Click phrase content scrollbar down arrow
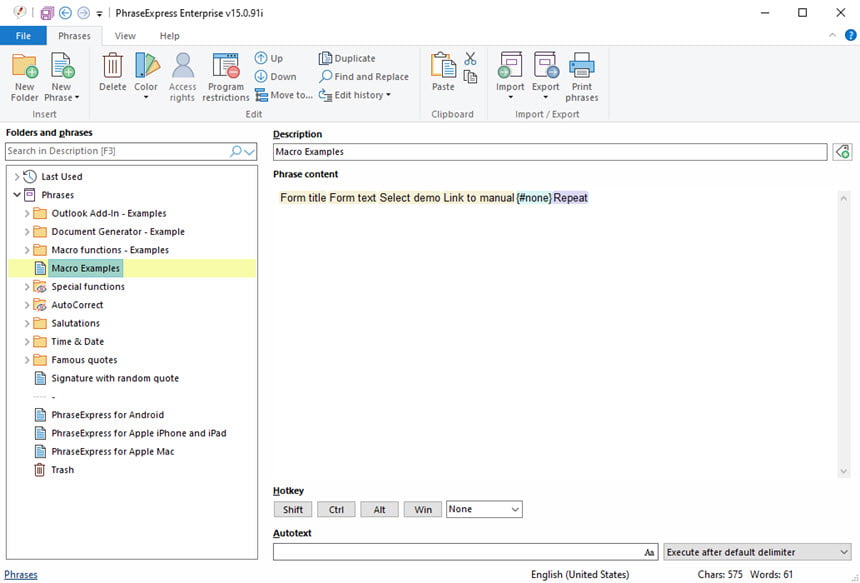The height and width of the screenshot is (583, 860). pyautogui.click(x=844, y=471)
